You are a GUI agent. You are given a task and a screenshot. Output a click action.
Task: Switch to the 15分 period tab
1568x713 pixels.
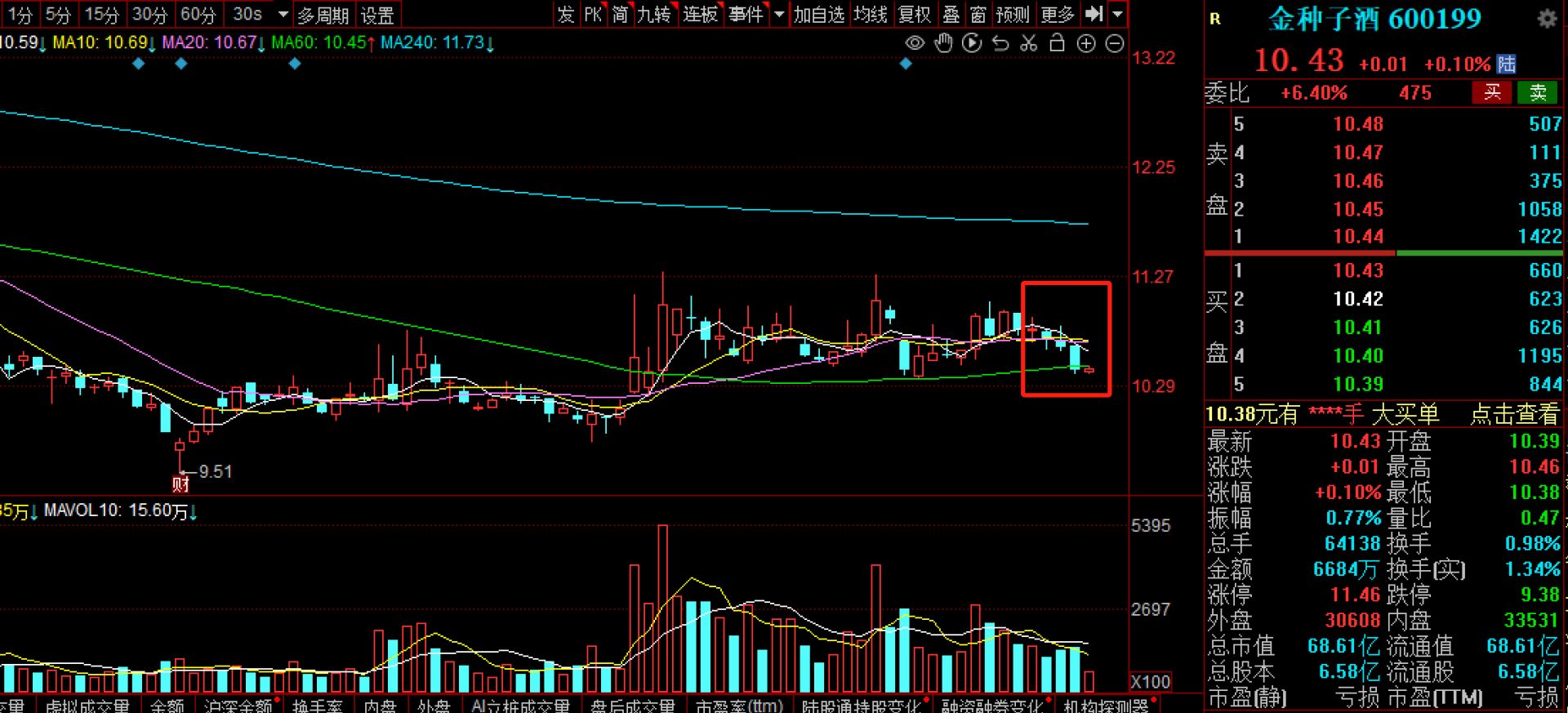pos(102,15)
